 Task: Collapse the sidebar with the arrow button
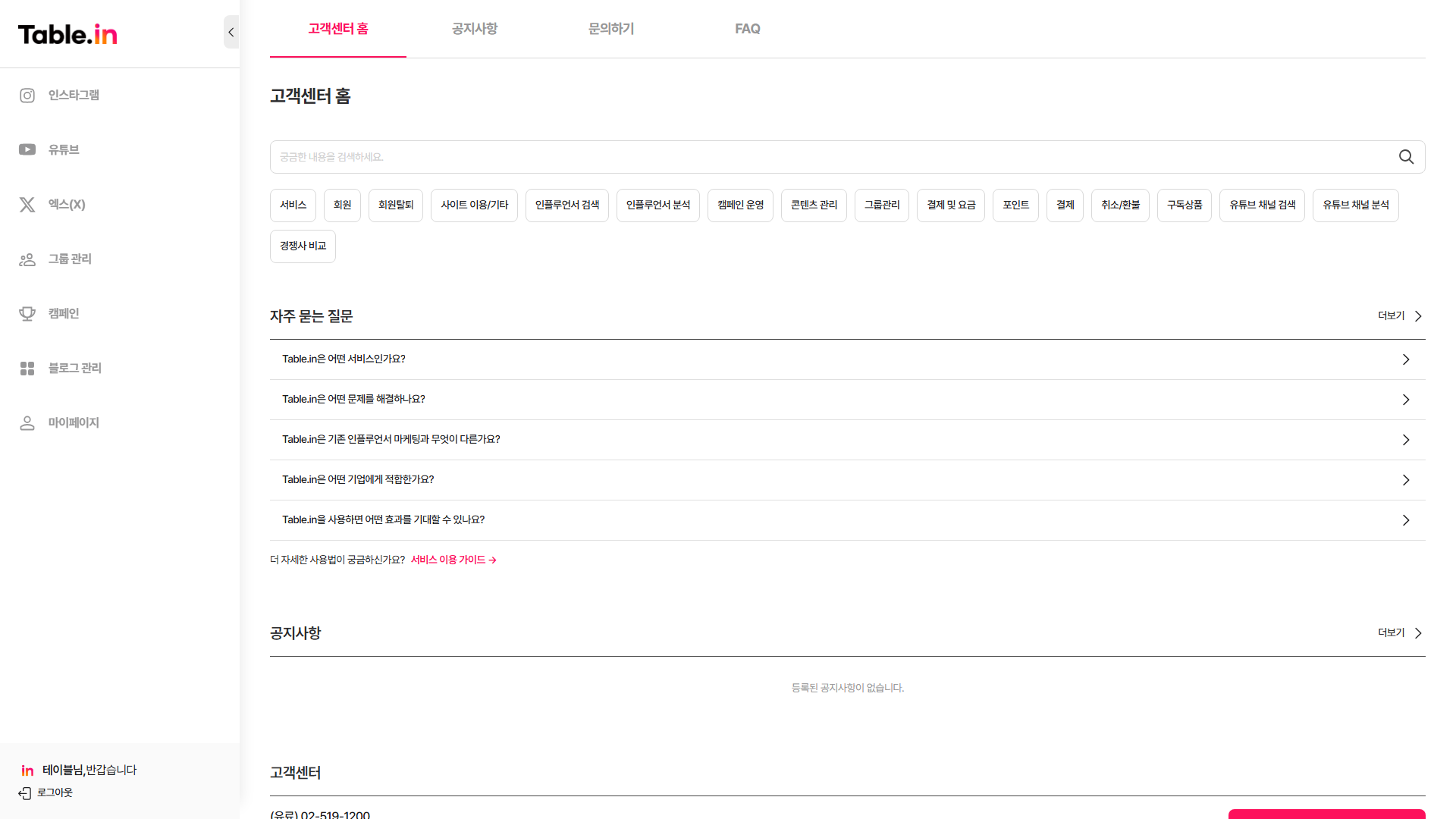231,32
